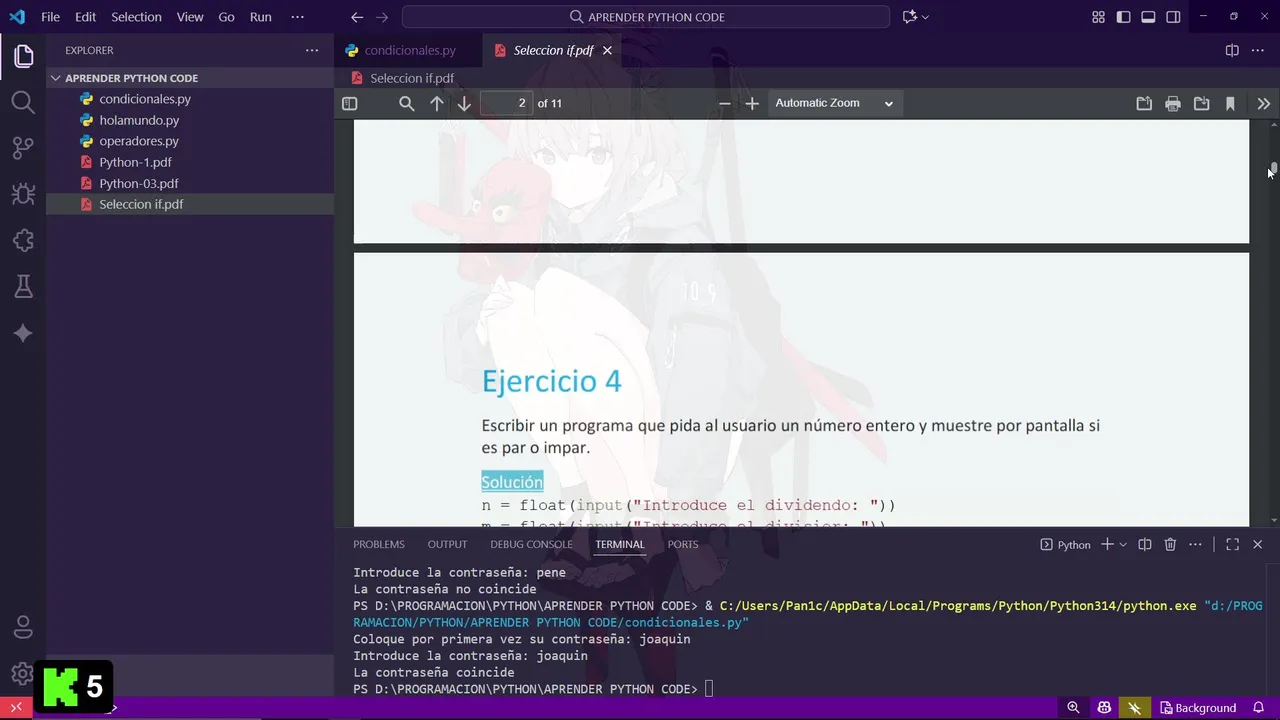Go back with title bar left arrow
Screen dimensions: 1280x720
click(357, 17)
